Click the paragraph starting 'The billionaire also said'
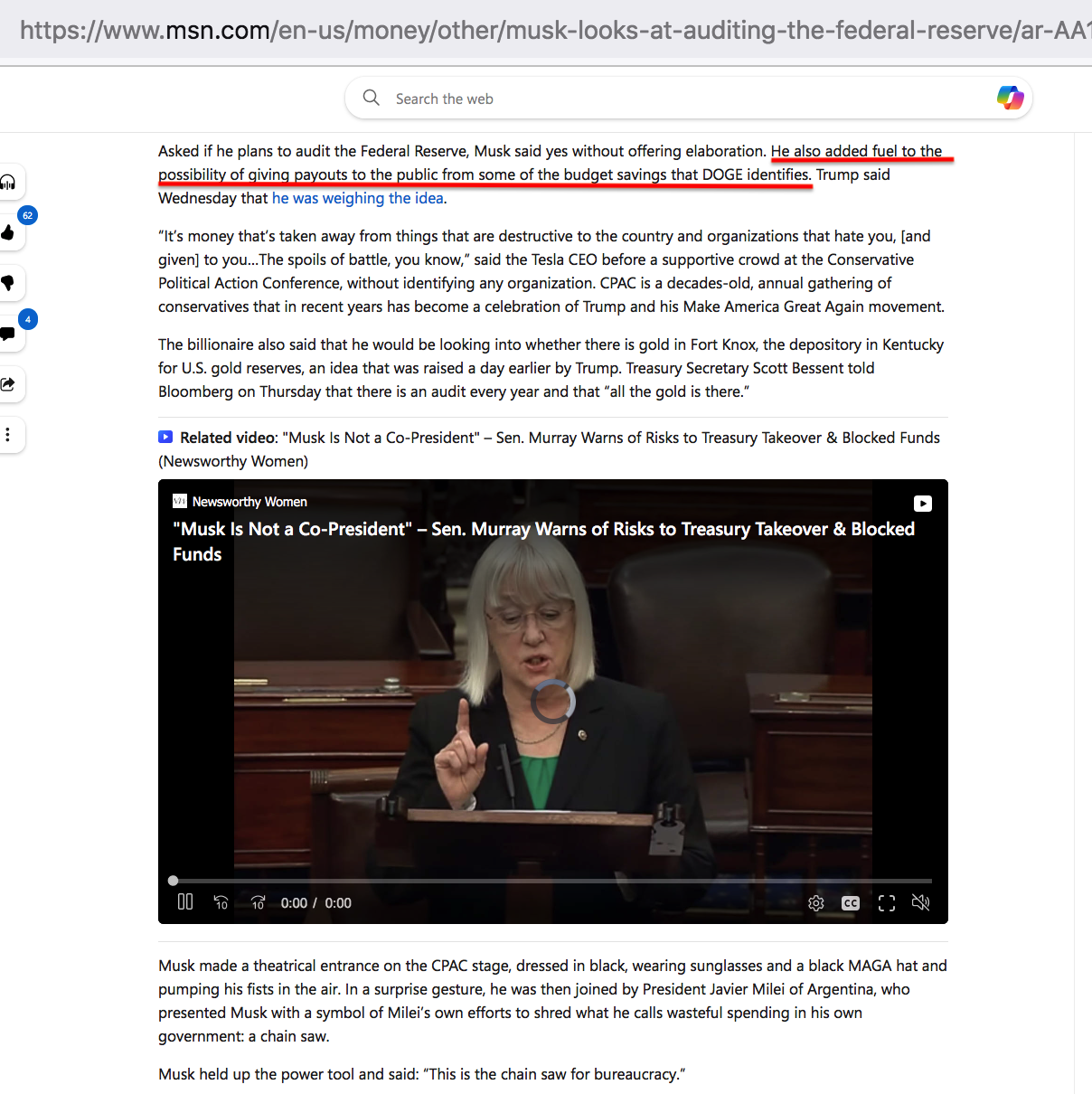Viewport: 1092px width, 1094px height. (551, 368)
